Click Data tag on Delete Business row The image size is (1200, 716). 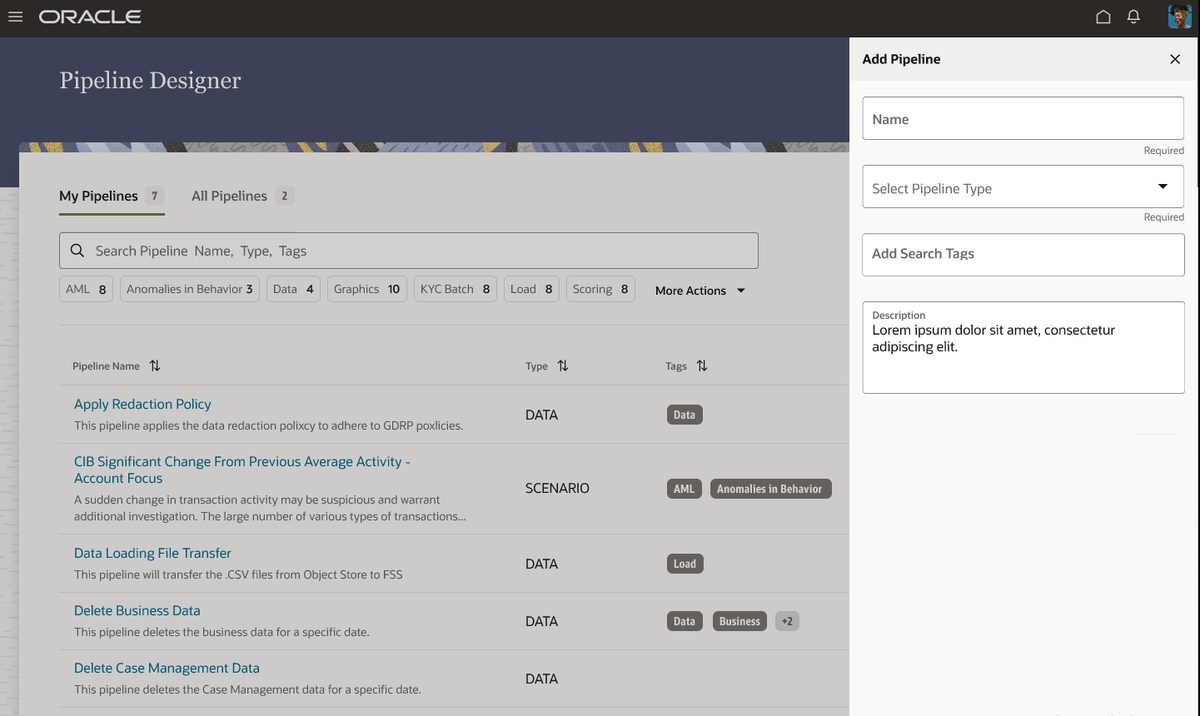point(685,621)
